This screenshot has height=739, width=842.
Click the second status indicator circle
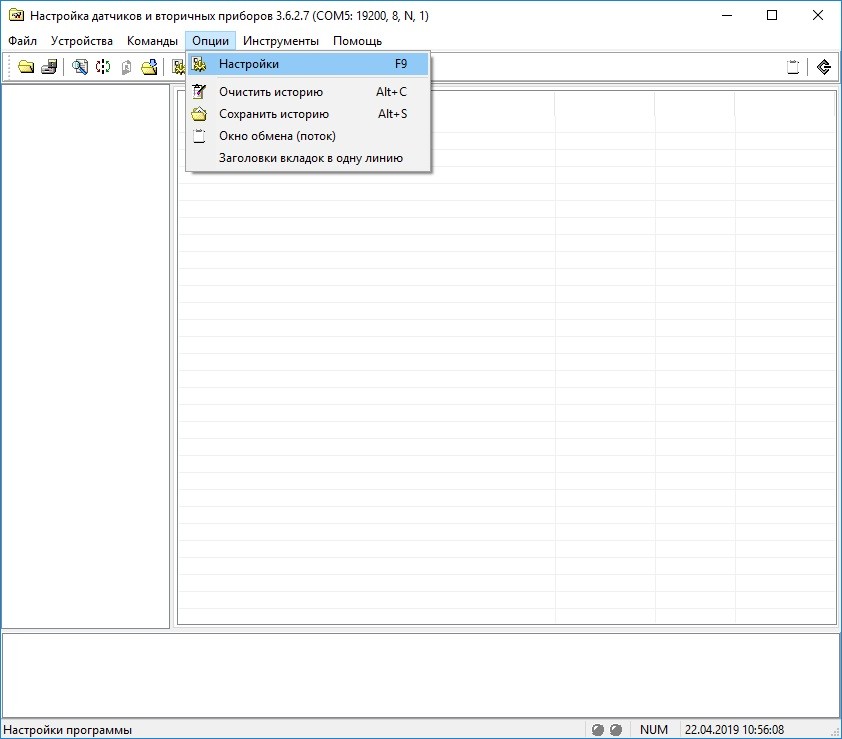tap(616, 729)
